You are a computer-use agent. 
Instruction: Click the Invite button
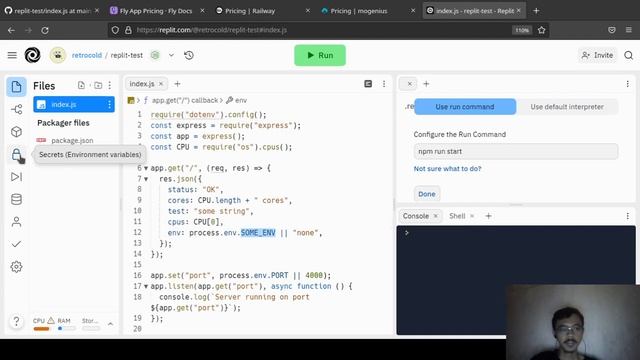point(598,55)
